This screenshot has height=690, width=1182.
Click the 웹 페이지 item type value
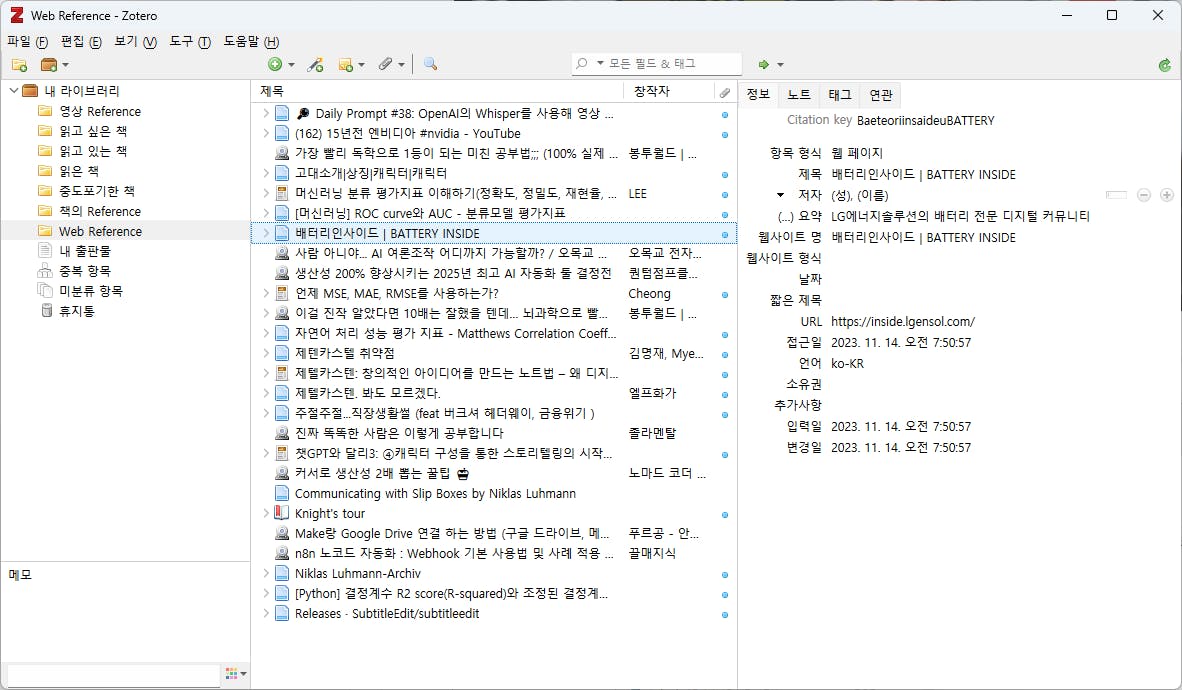856,153
